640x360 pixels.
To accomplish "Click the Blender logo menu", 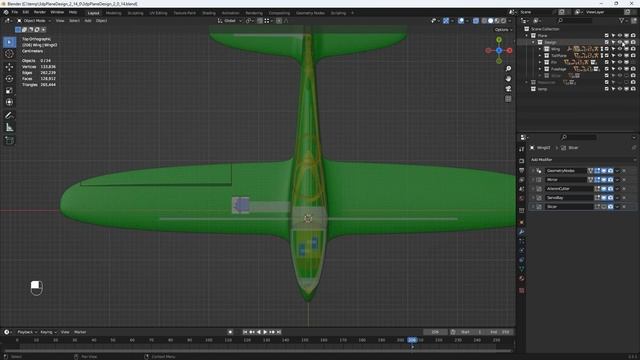I will click(x=6, y=12).
